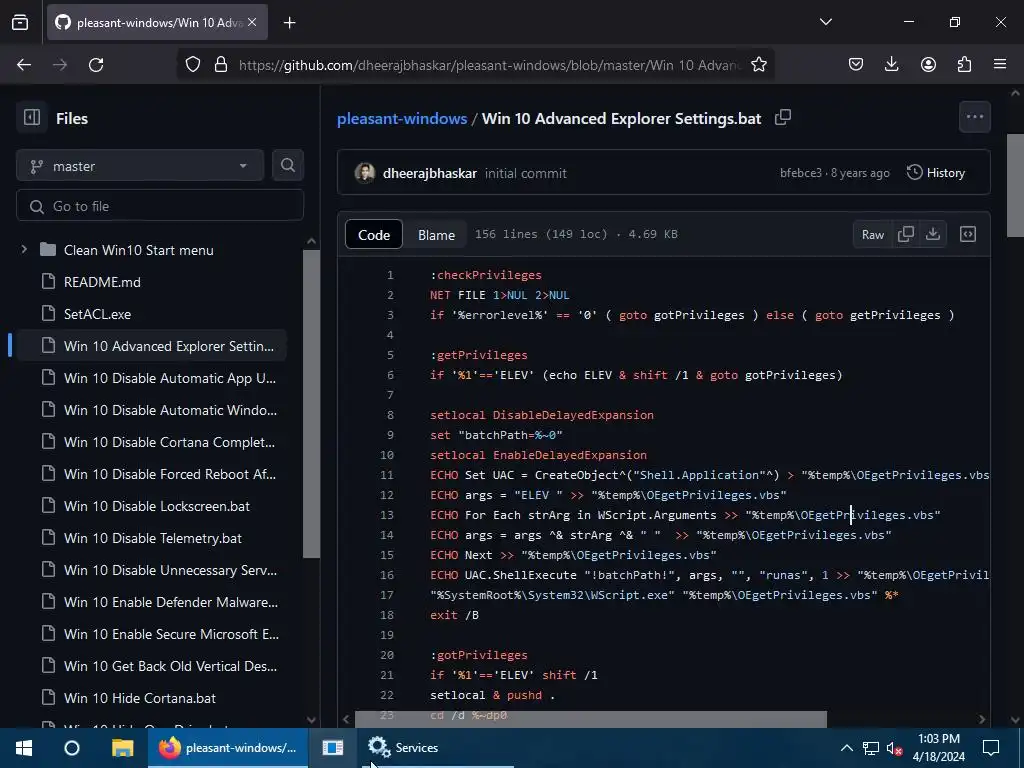1024x768 pixels.
Task: Go back to previous page
Action: [x=24, y=65]
